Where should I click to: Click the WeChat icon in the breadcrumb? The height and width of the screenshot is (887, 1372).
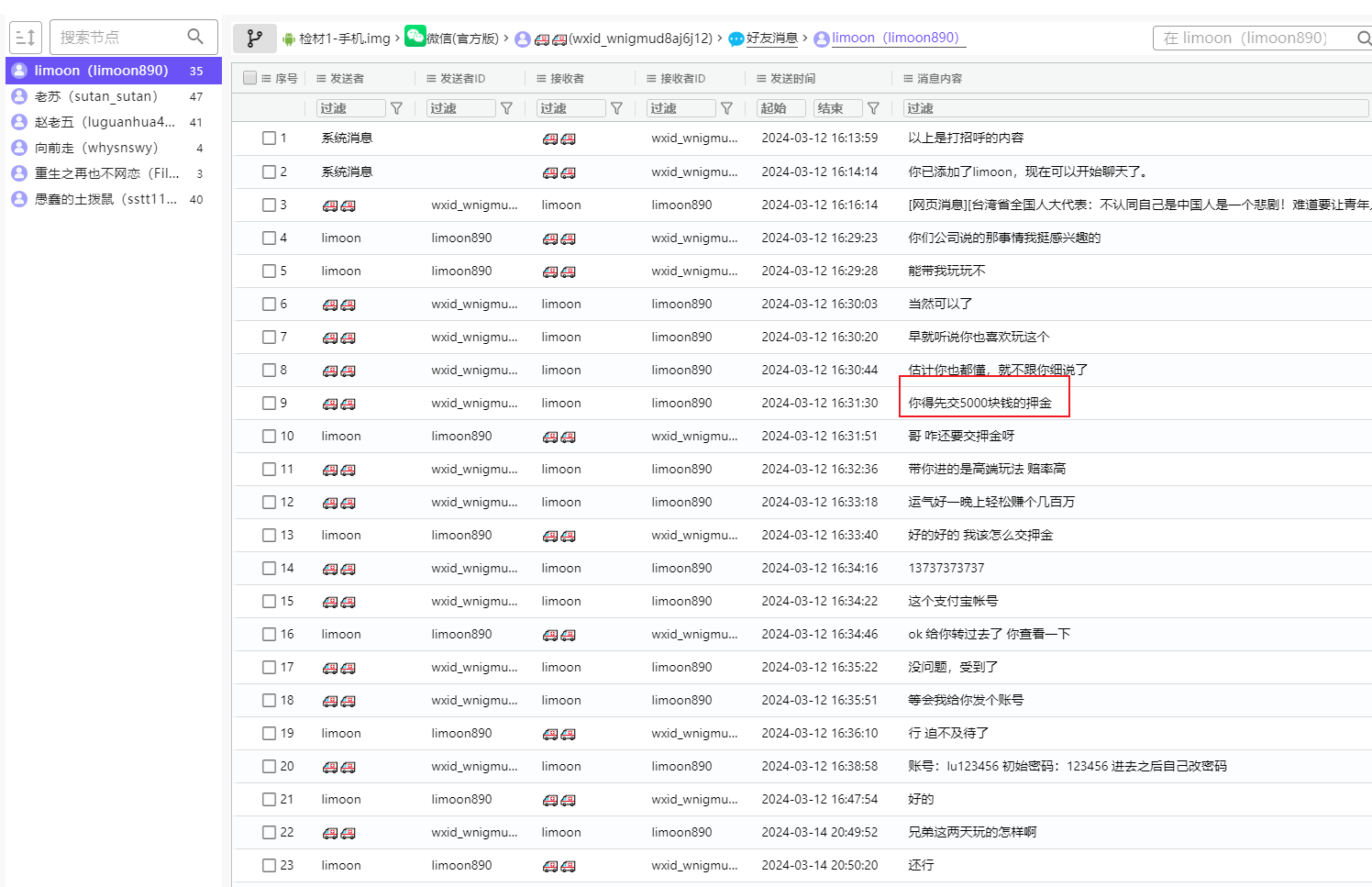(x=415, y=37)
